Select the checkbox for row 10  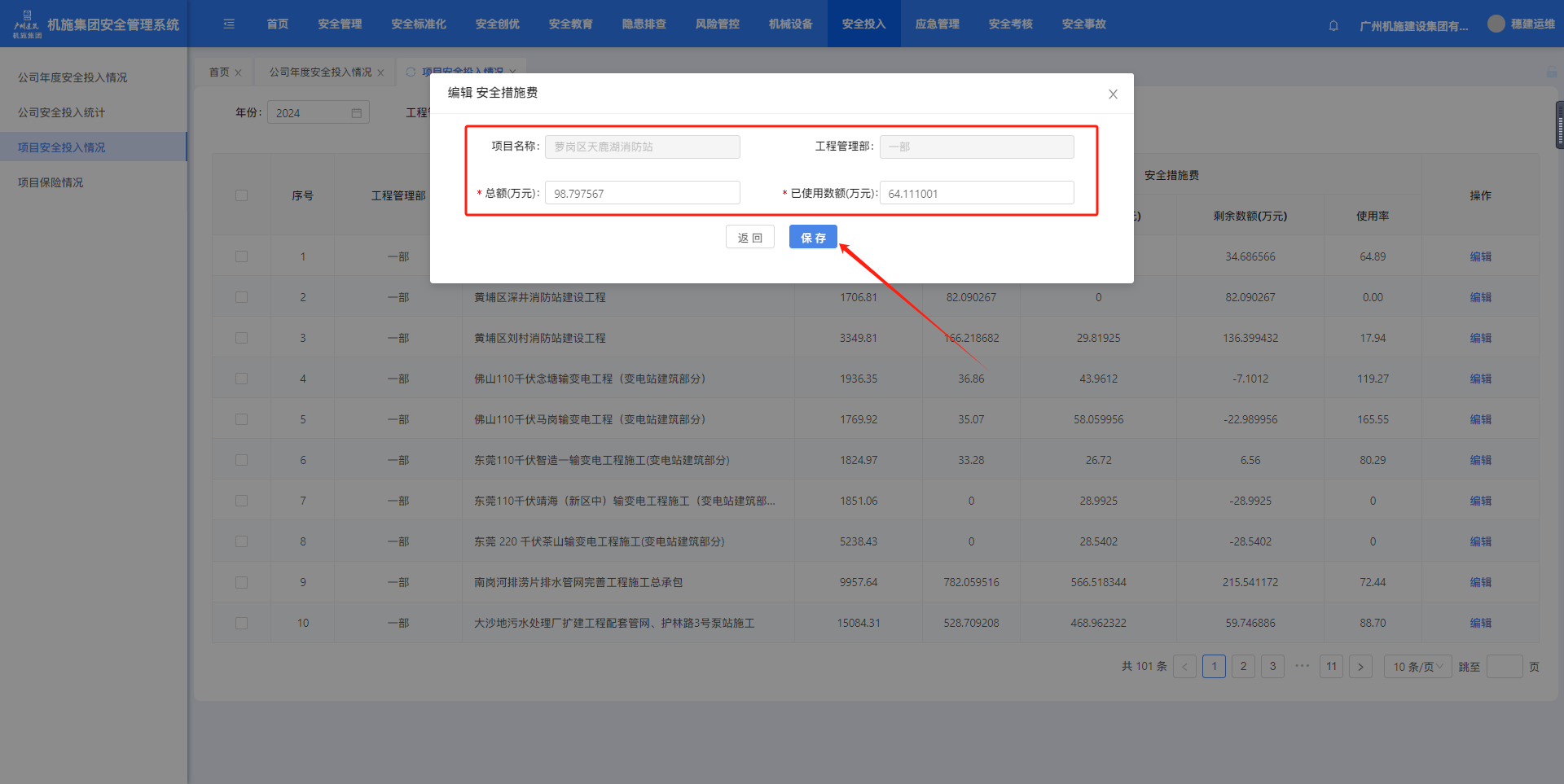pyautogui.click(x=241, y=623)
